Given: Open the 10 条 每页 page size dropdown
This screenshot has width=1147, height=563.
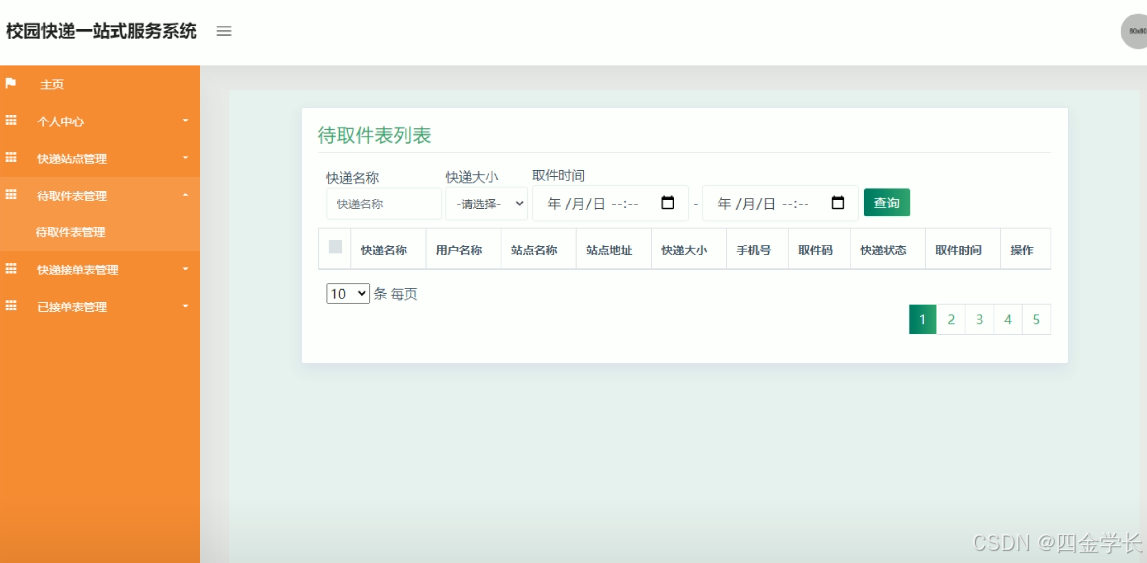Looking at the screenshot, I should coord(348,294).
